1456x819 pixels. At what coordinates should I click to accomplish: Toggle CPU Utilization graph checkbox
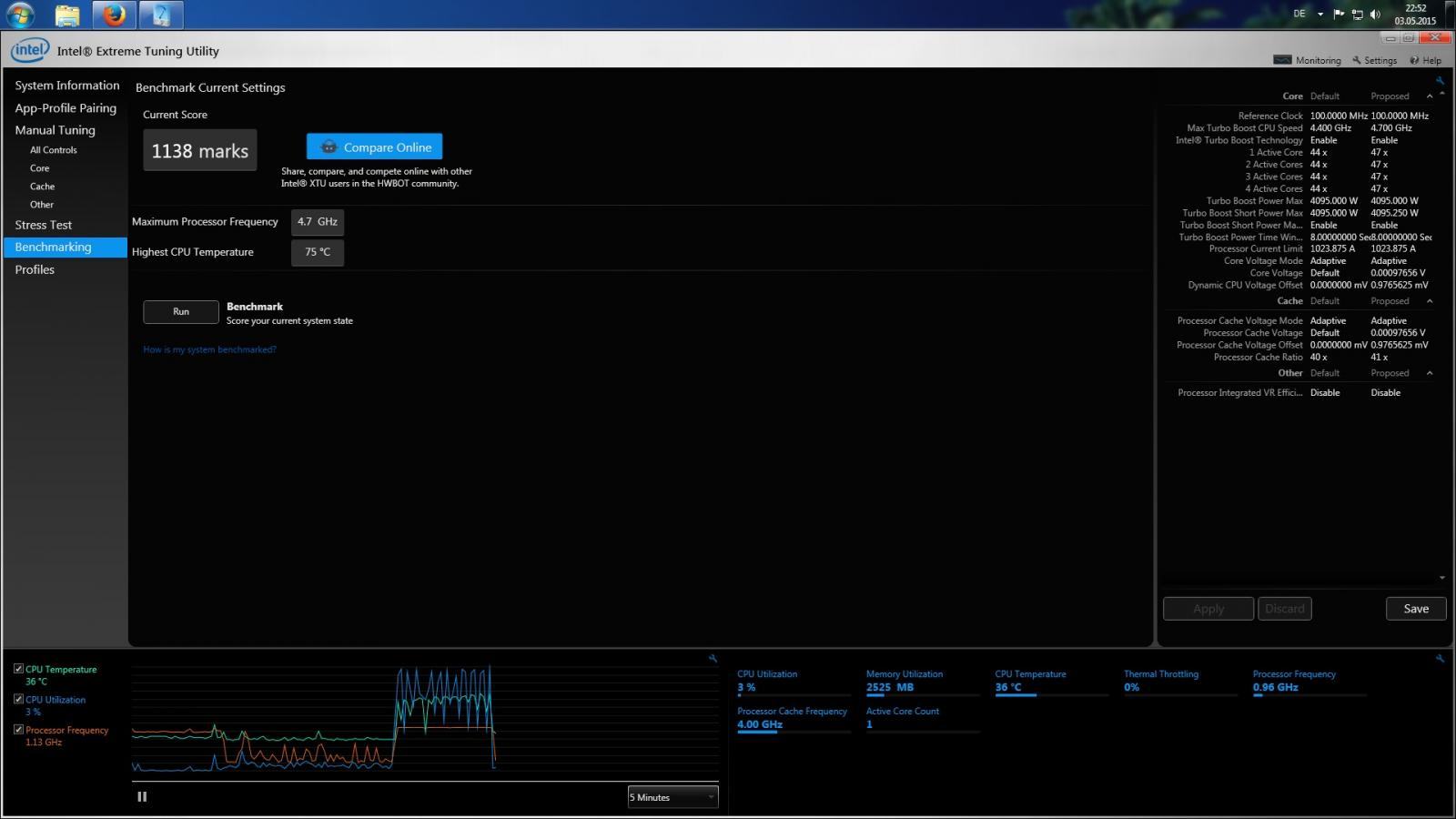click(x=18, y=699)
